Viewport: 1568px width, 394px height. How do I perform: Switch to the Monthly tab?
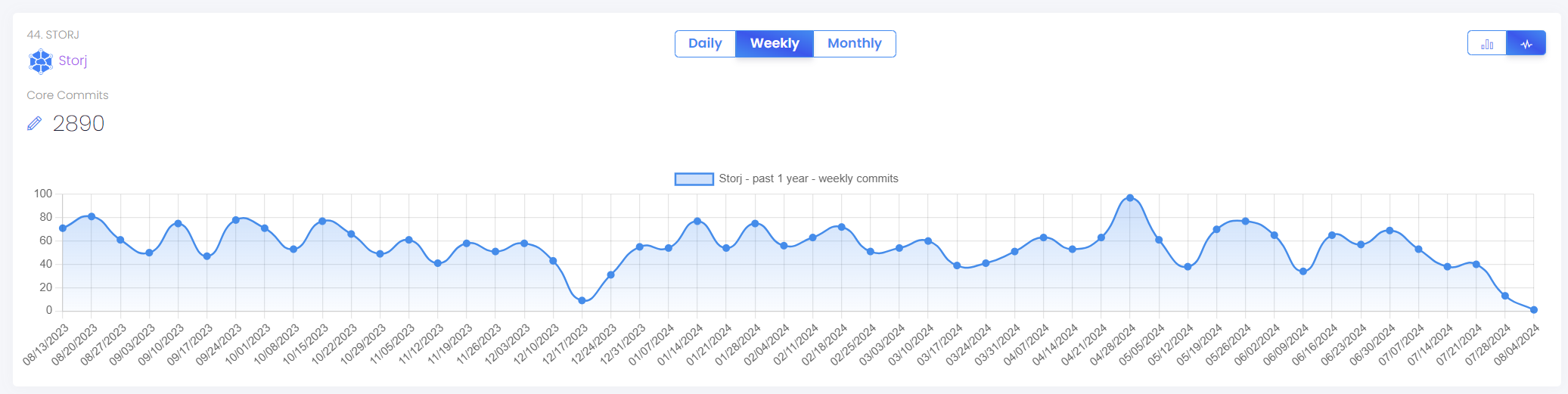click(855, 44)
